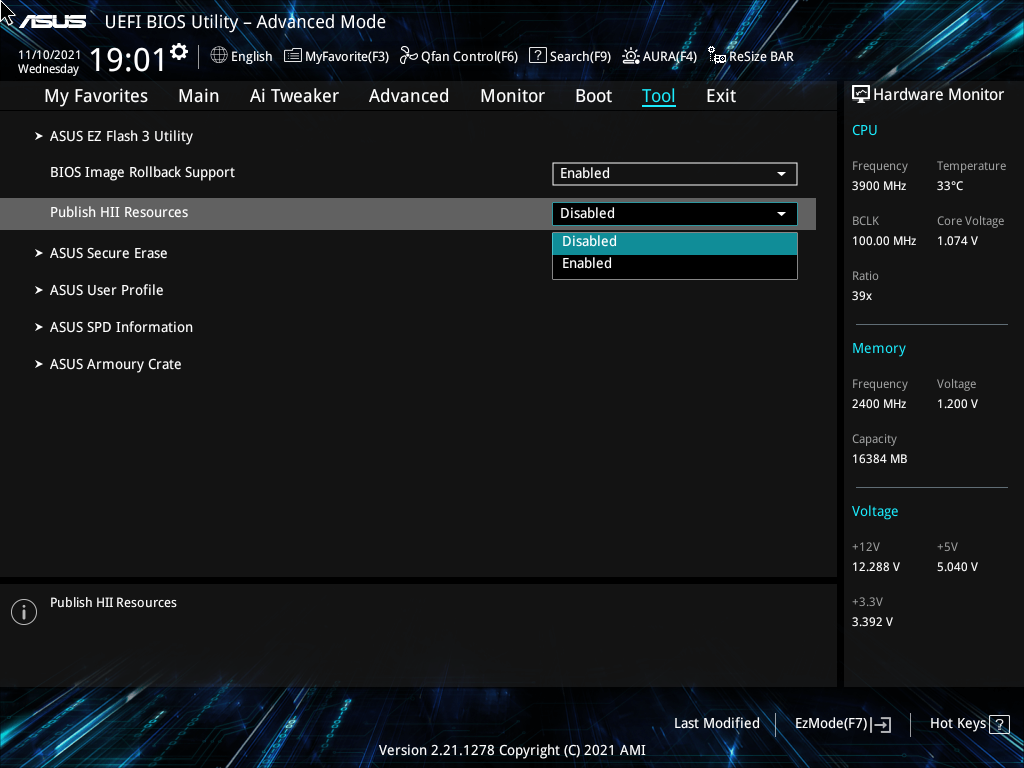Switch to My Favorites tab
1024x768 pixels.
96,96
